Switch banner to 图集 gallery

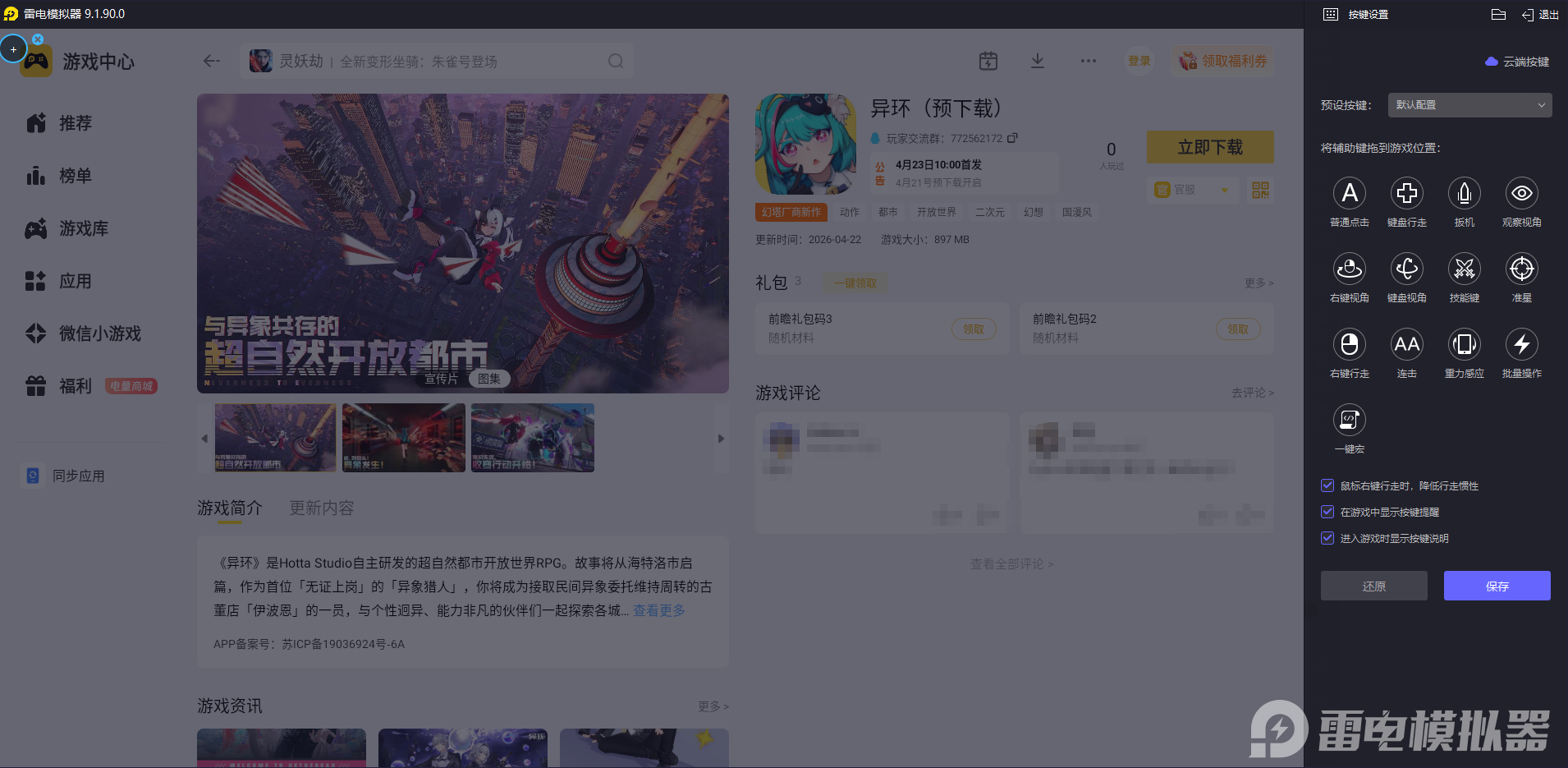point(489,379)
